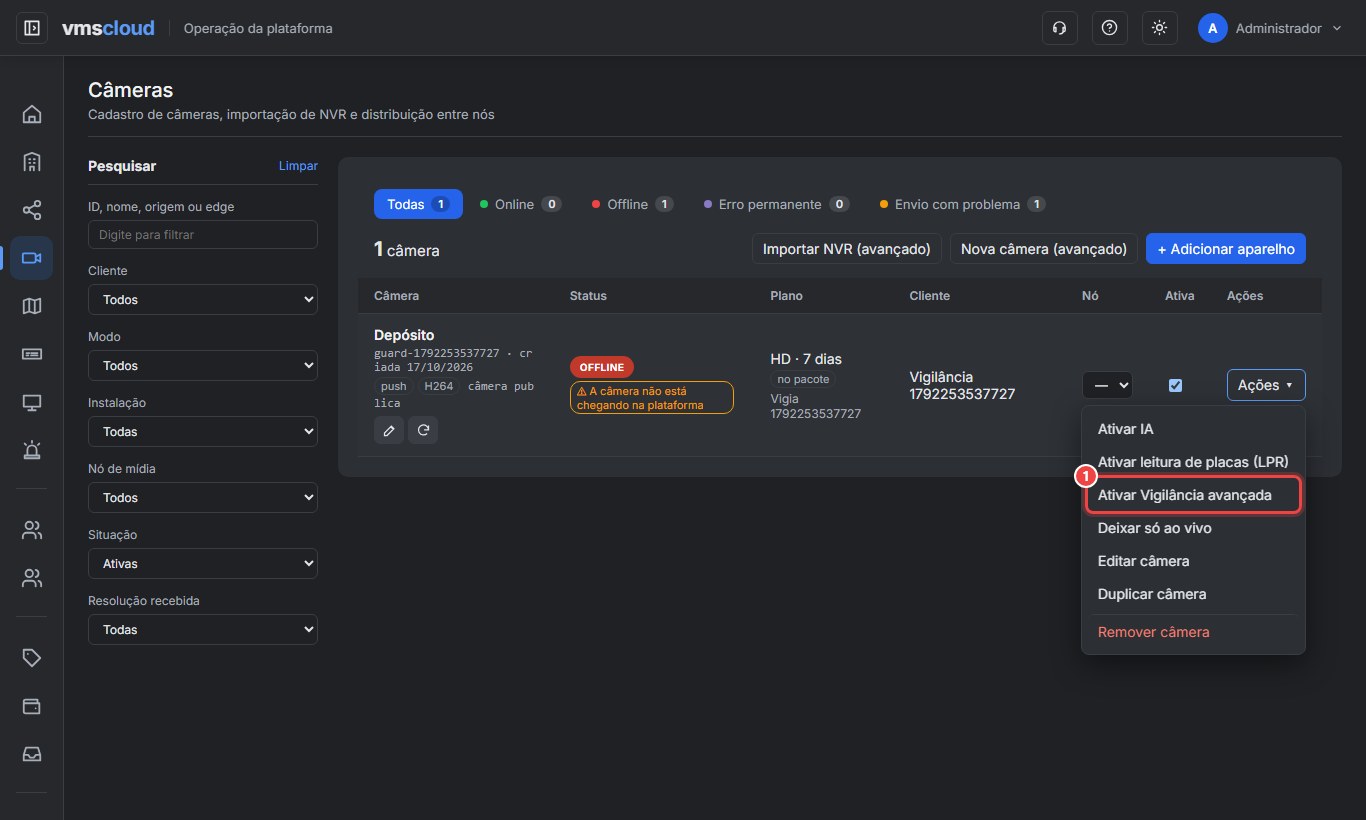Open the keyboard-shaped icon in the sidebar
Image resolution: width=1366 pixels, height=820 pixels.
(32, 354)
